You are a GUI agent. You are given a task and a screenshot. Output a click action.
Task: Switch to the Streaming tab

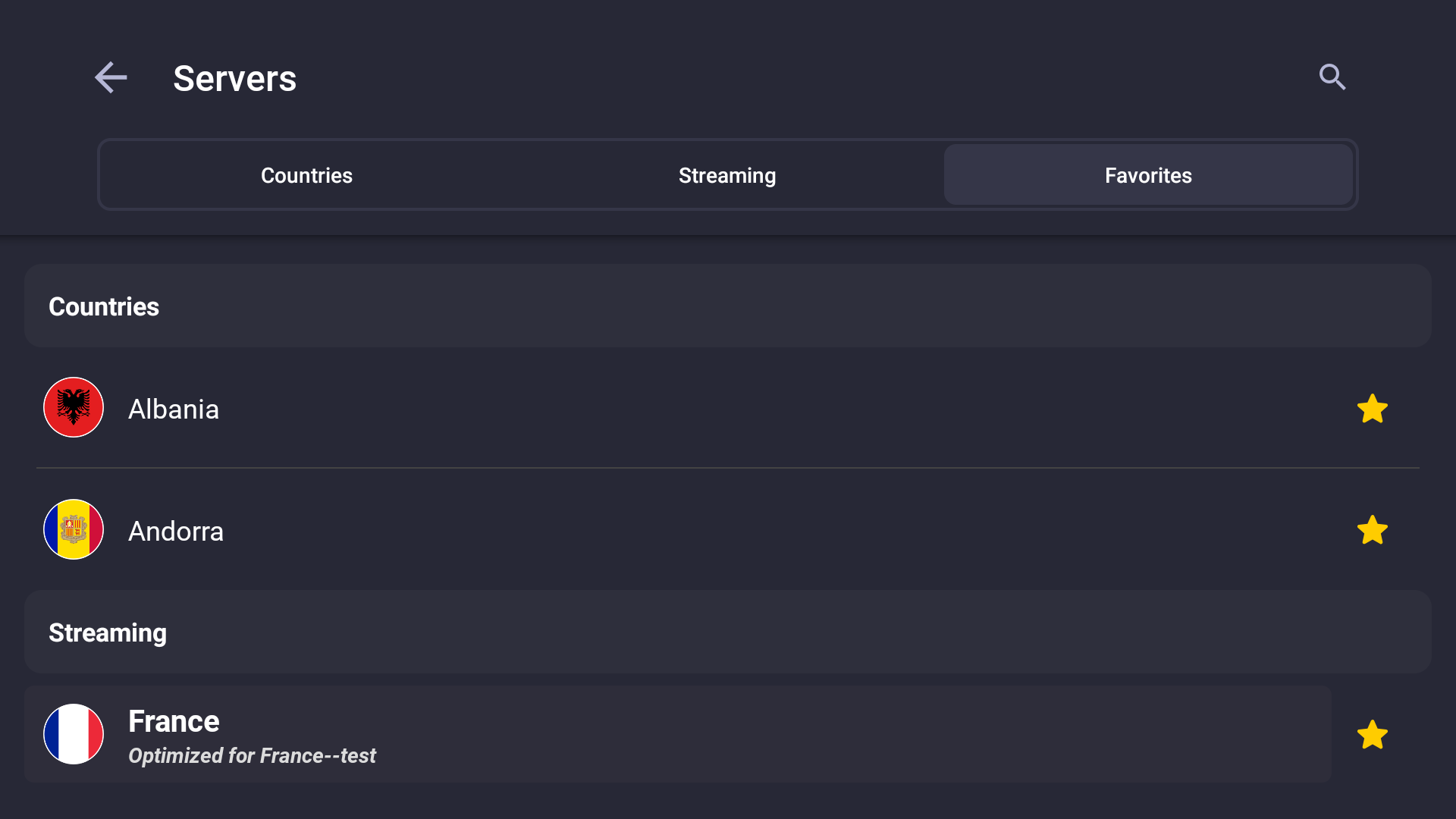727,175
